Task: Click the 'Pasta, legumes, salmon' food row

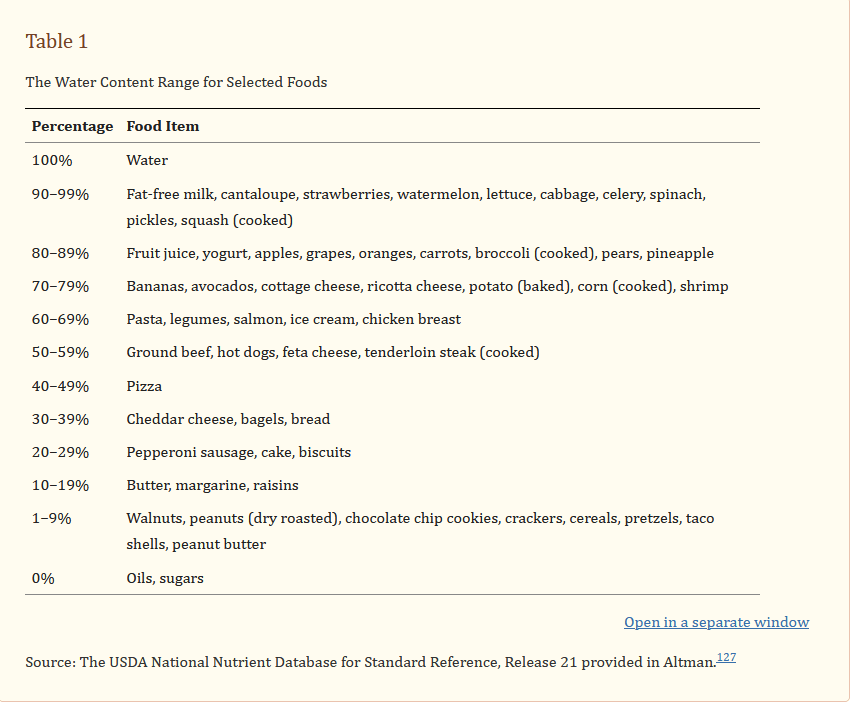Action: coord(293,319)
